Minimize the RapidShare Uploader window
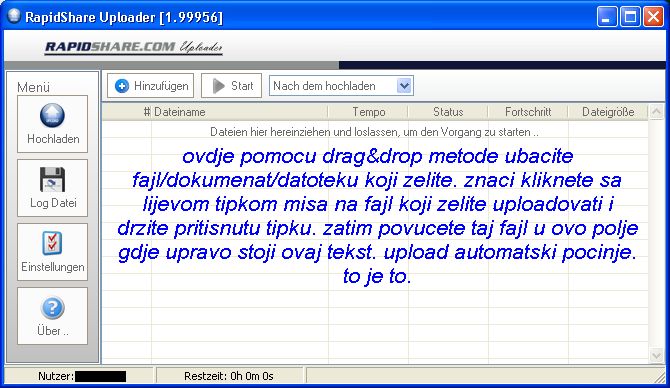 (x=607, y=17)
